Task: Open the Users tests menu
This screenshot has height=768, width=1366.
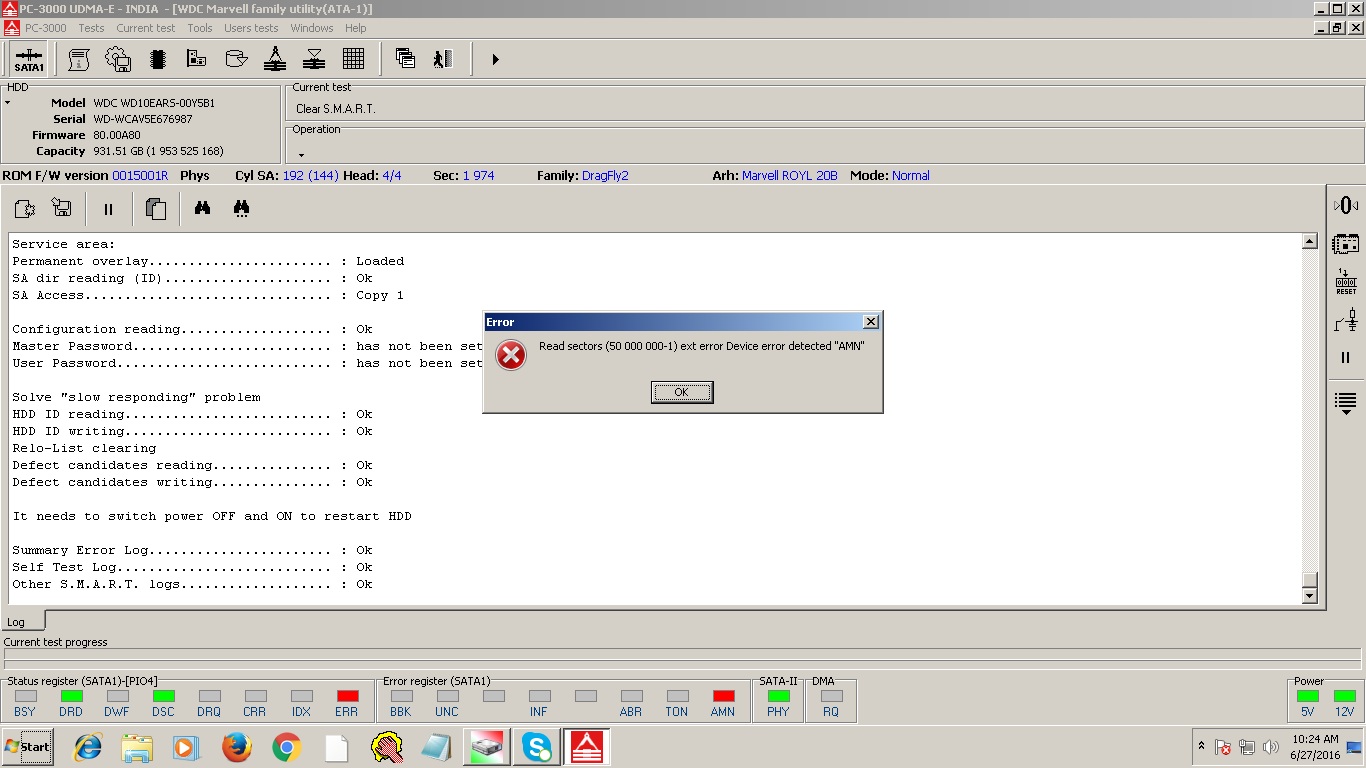Action: tap(251, 28)
